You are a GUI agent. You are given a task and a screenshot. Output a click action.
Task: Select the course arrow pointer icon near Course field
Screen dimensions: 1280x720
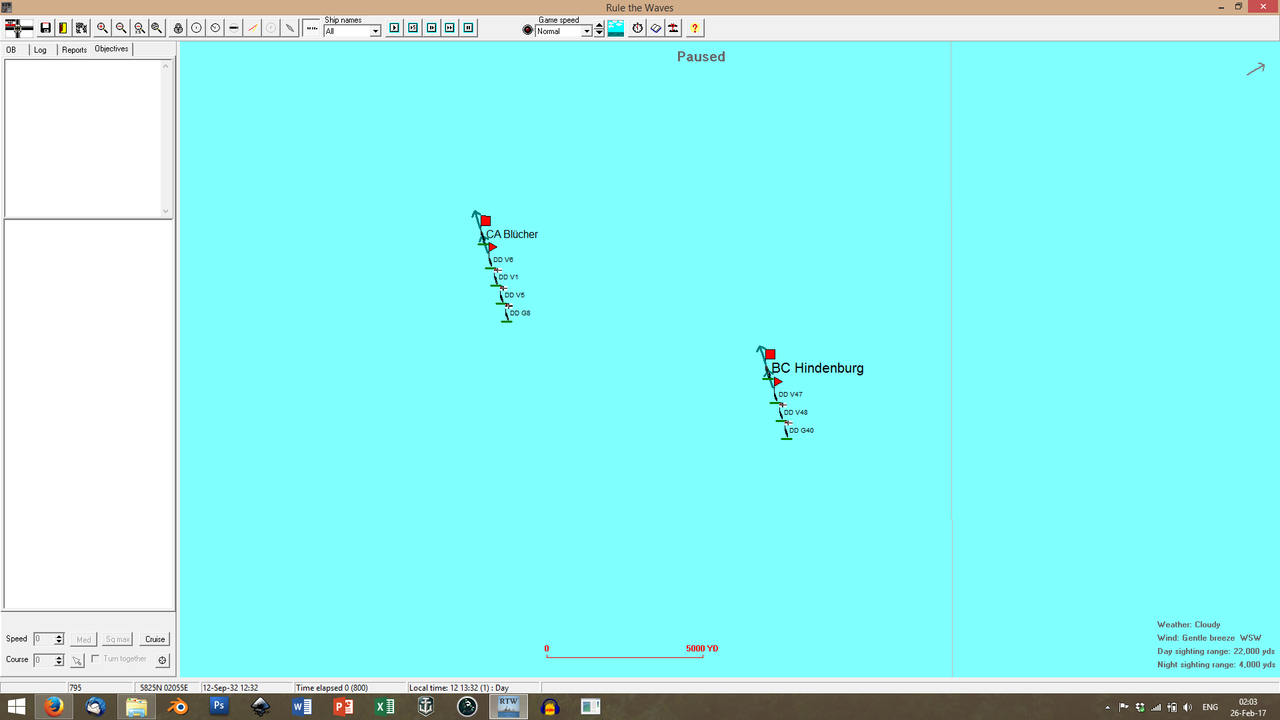pyautogui.click(x=76, y=660)
